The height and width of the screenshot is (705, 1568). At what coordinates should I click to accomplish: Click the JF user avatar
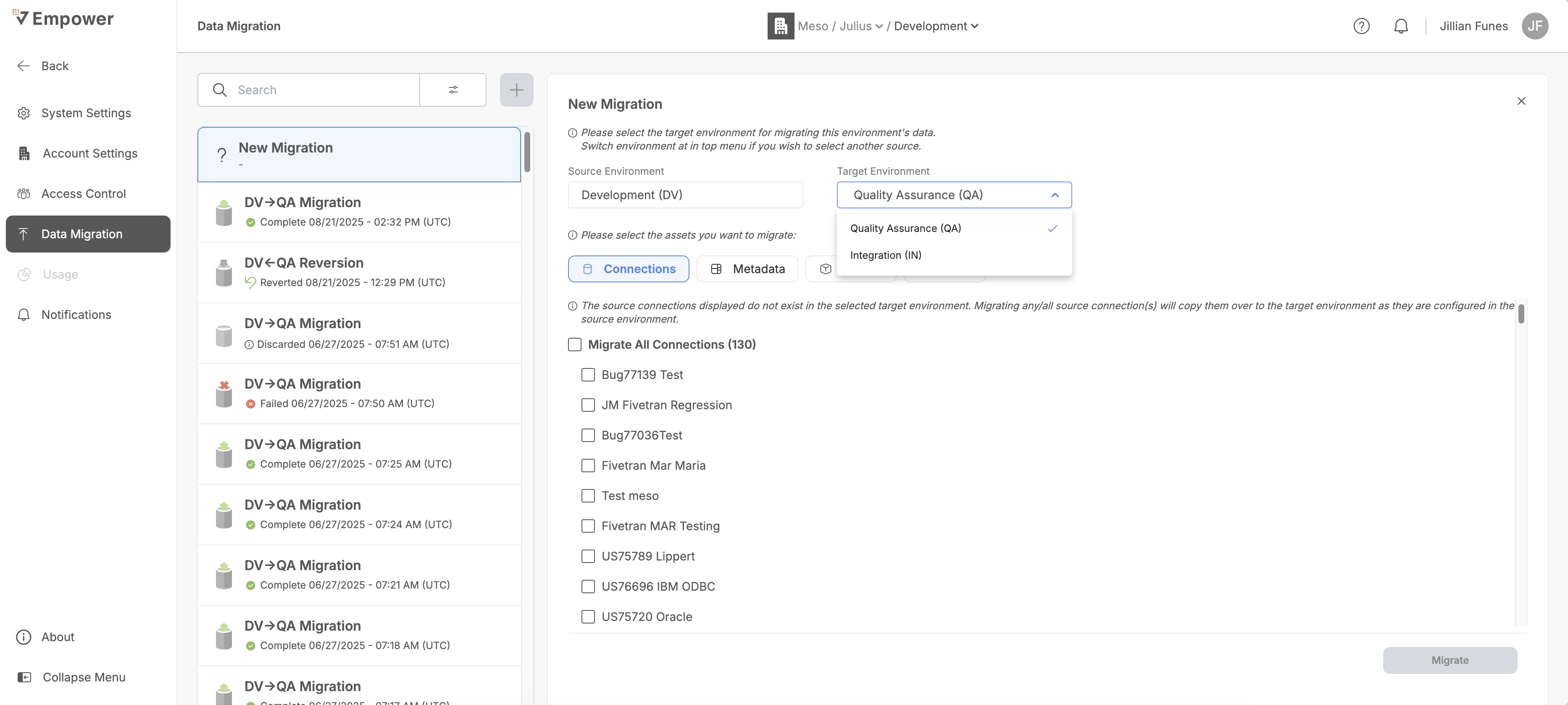pos(1534,26)
